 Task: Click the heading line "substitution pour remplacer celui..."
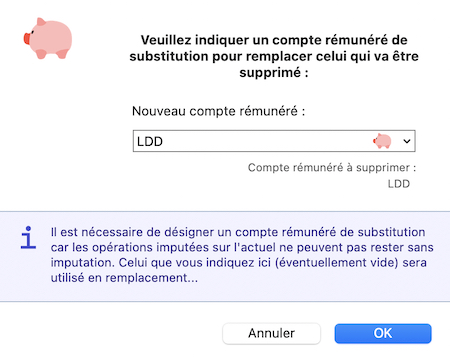[274, 56]
